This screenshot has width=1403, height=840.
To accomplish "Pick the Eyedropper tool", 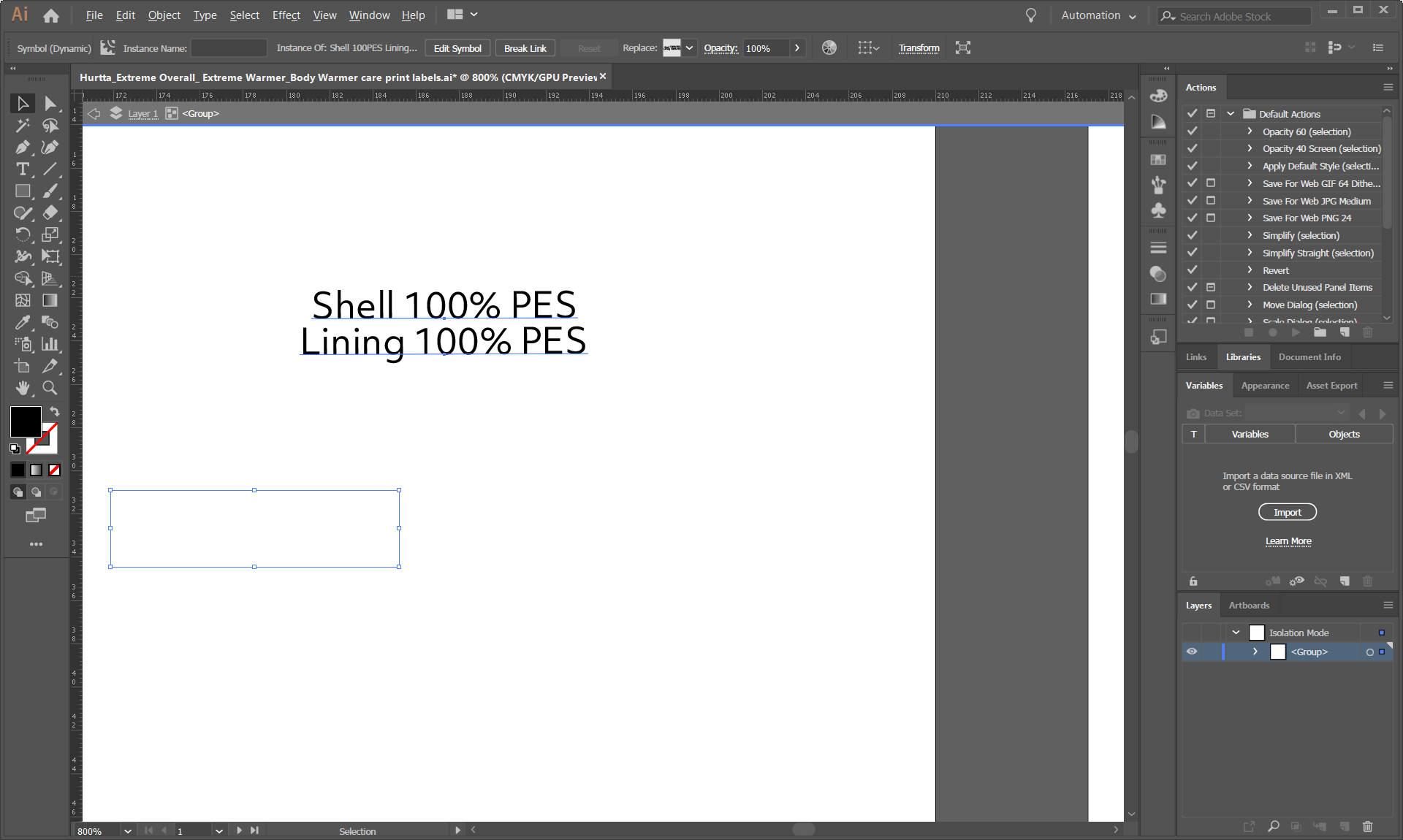I will tap(23, 322).
